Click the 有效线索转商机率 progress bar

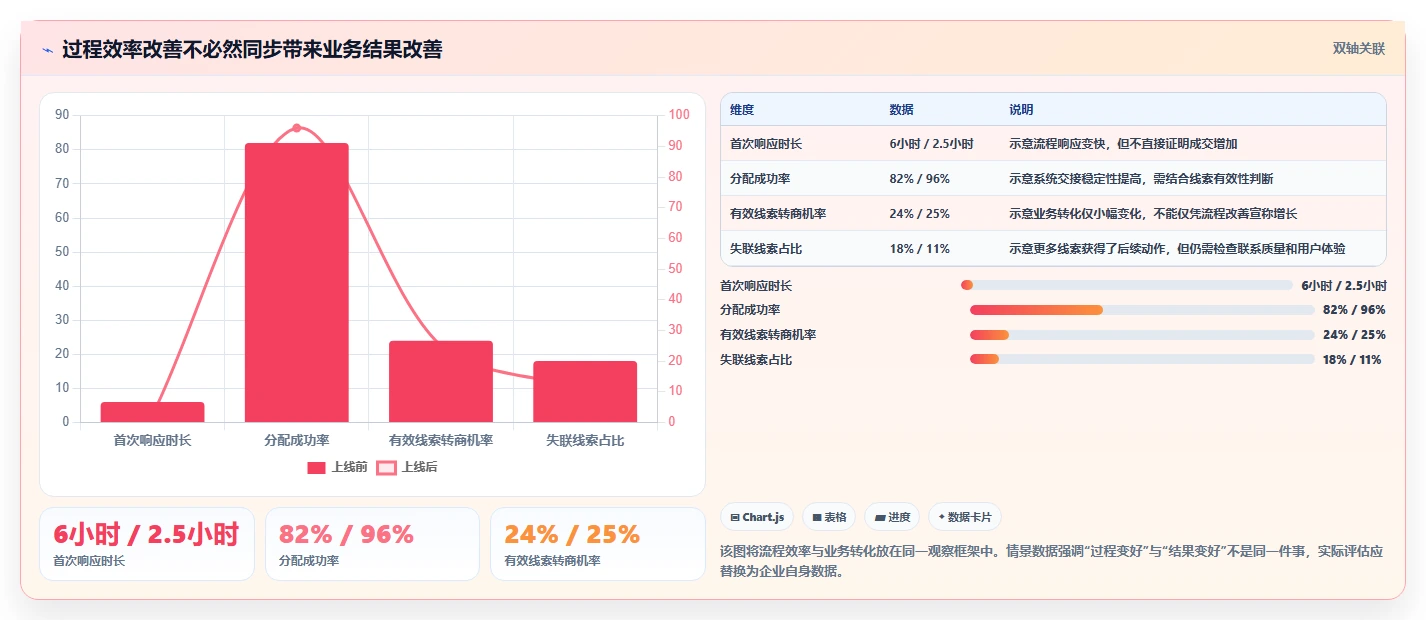[1142, 335]
